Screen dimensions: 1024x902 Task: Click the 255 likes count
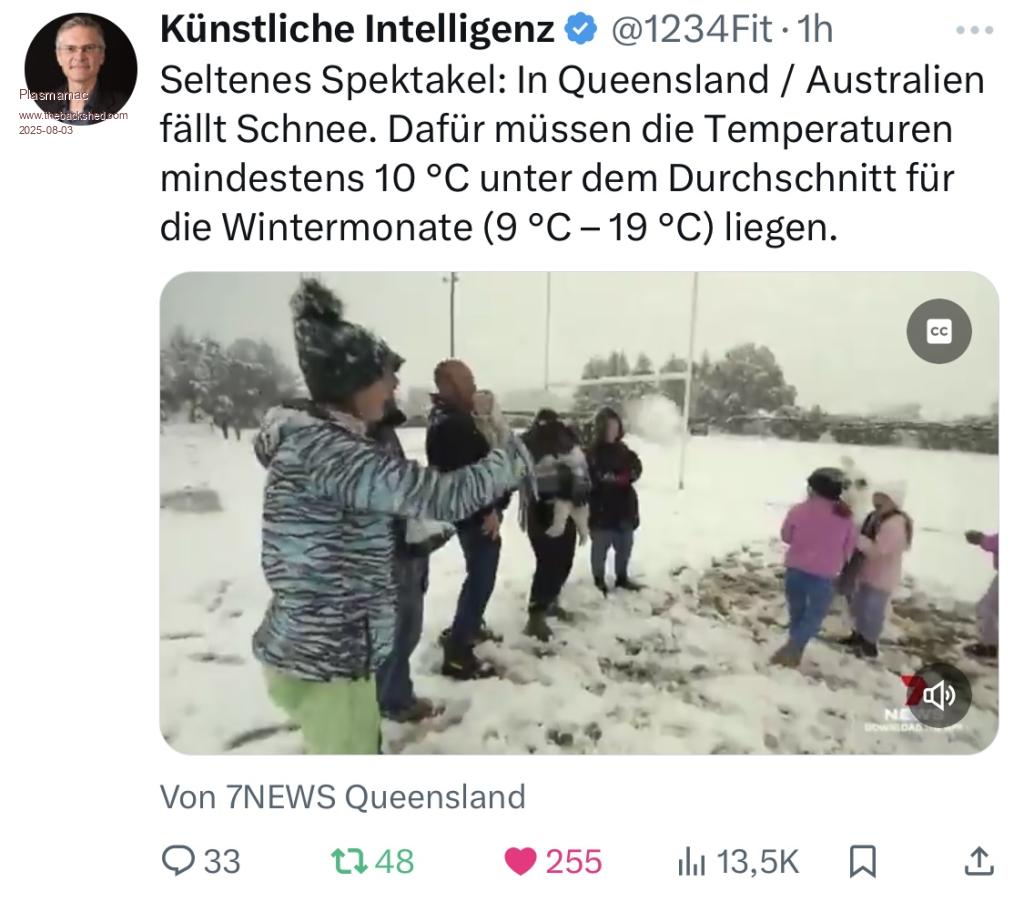point(573,862)
